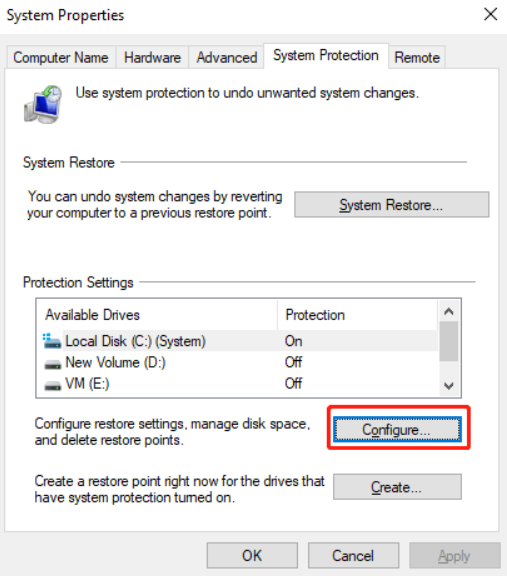This screenshot has width=507, height=576.
Task: Launch System Restore button
Action: tap(392, 205)
